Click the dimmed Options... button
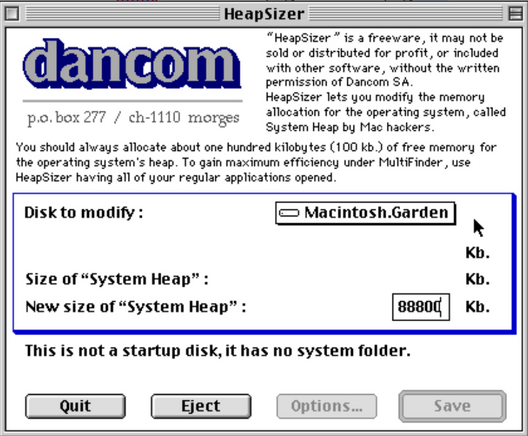 pyautogui.click(x=327, y=406)
